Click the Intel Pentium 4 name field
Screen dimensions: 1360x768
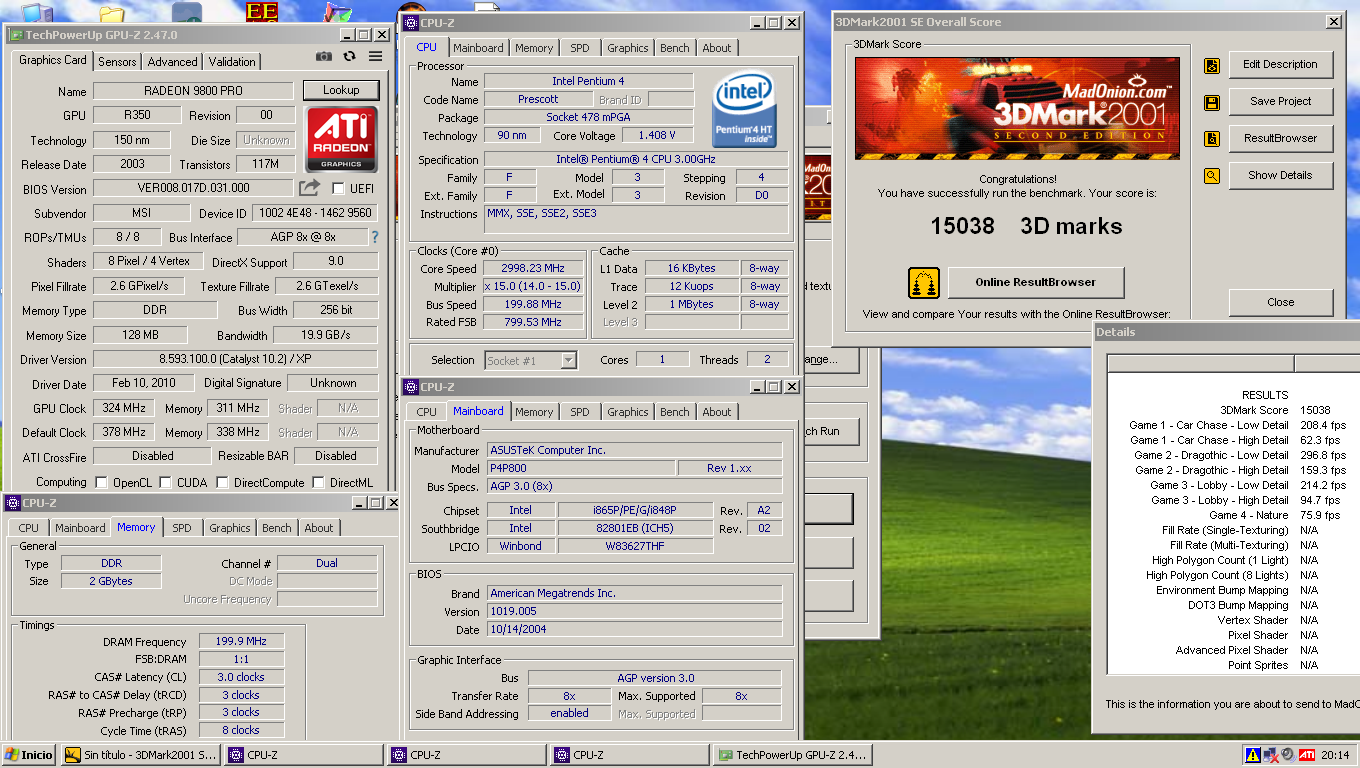[x=588, y=81]
